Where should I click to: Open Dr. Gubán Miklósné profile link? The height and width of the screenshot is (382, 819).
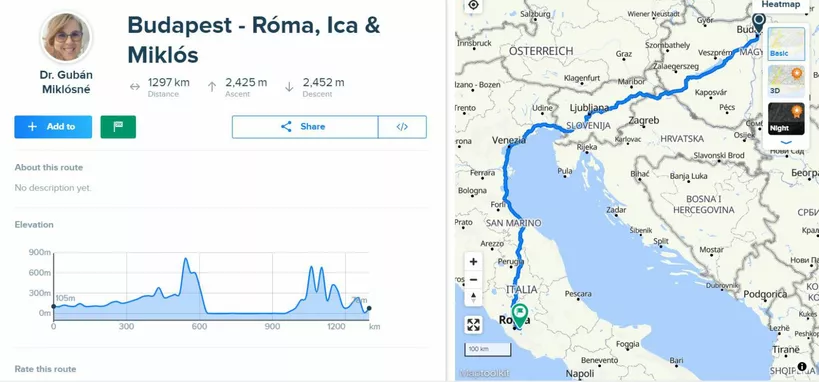[65, 82]
